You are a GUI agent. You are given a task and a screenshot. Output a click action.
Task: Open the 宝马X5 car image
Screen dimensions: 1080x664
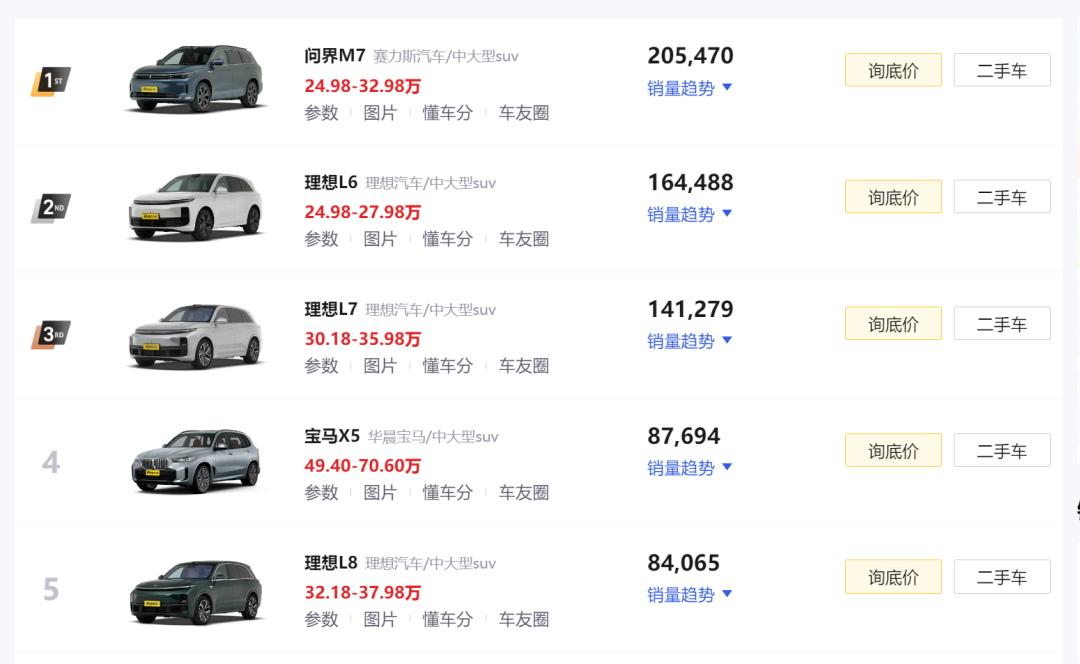tap(196, 459)
